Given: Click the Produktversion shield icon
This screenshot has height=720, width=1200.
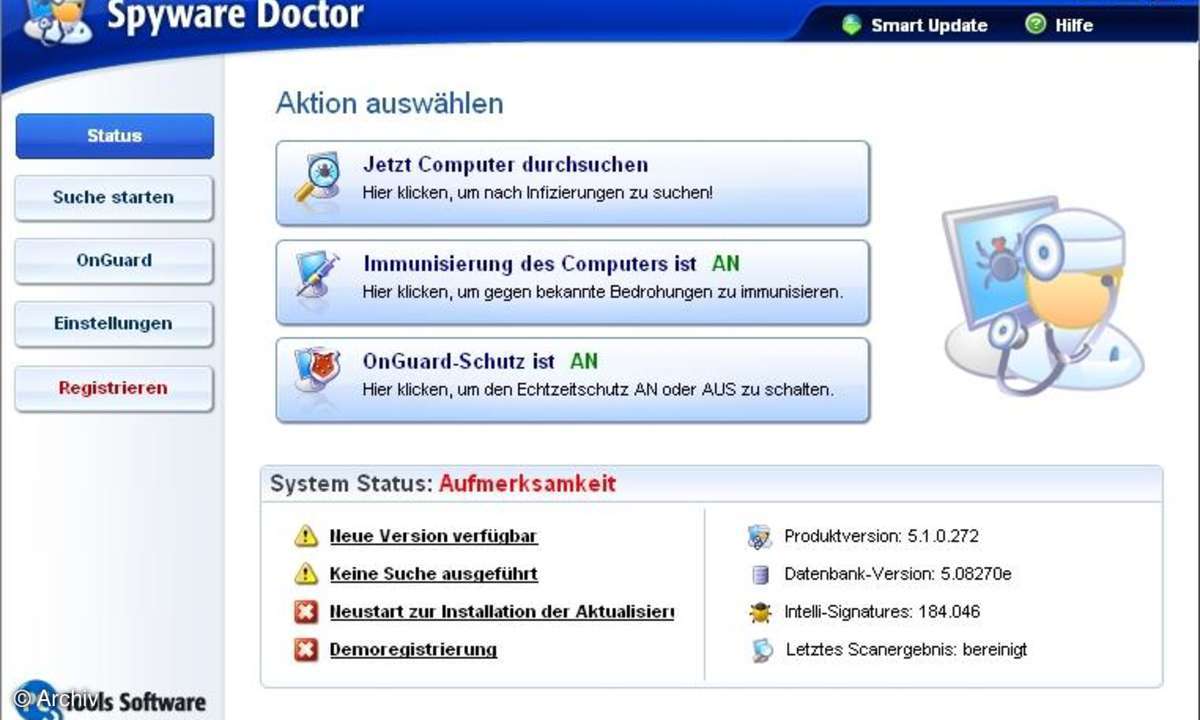Looking at the screenshot, I should 760,537.
